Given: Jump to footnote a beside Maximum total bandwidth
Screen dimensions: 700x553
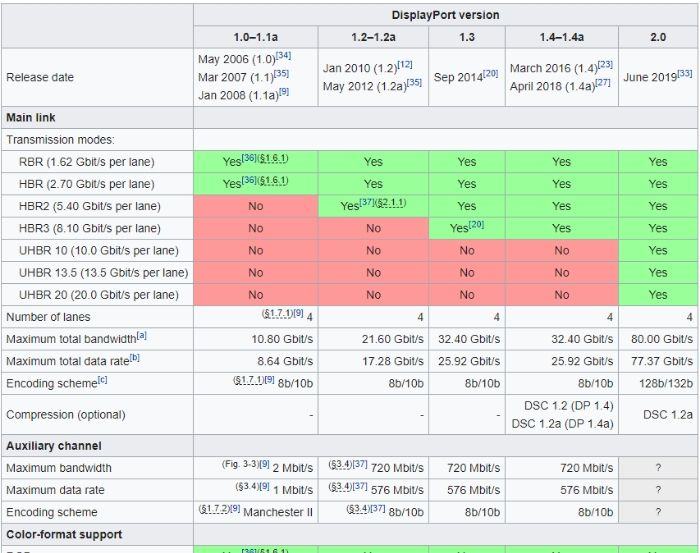Looking at the screenshot, I should pyautogui.click(x=142, y=336).
